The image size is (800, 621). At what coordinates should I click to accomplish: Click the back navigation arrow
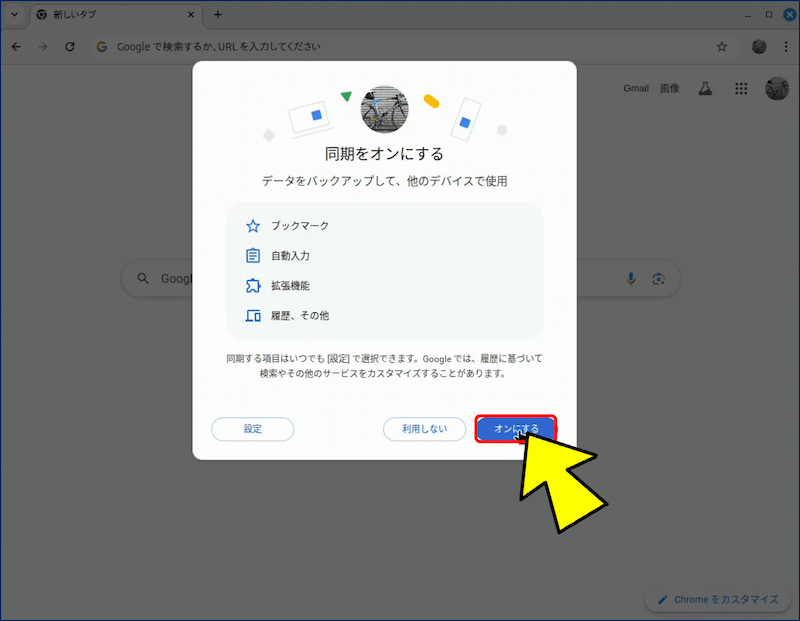[x=16, y=47]
